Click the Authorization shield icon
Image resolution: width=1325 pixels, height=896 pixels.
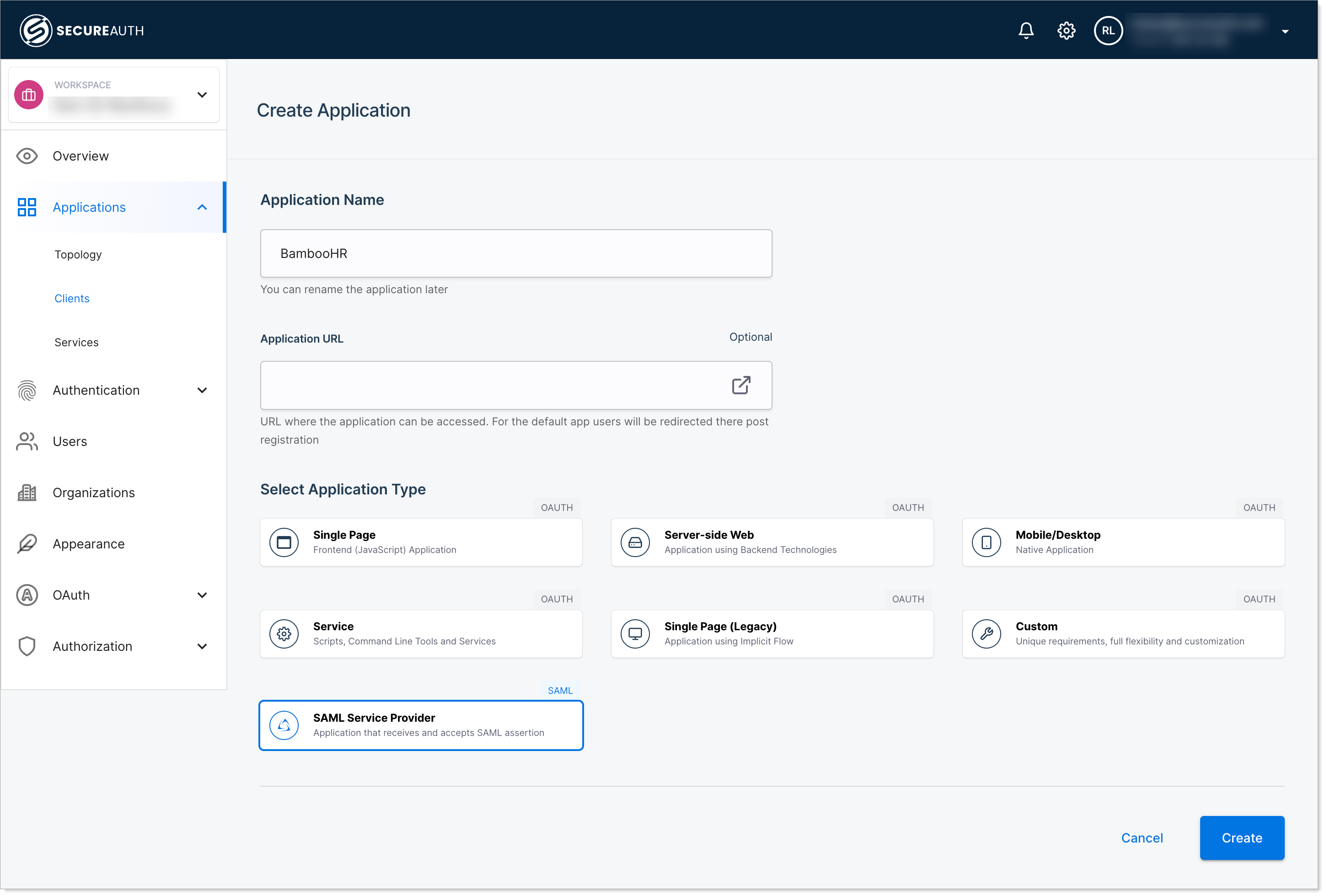27,646
